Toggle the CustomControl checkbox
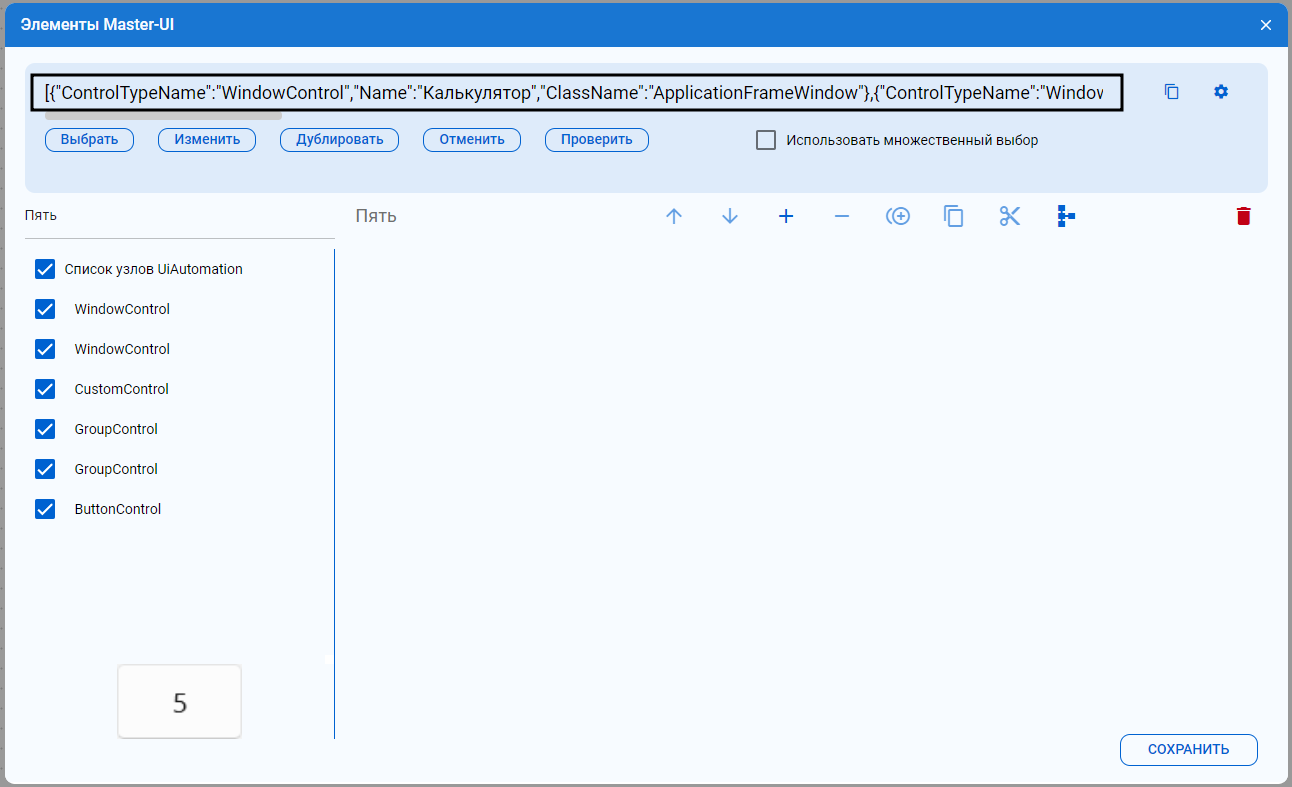Screen dimensions: 1292x787 [45, 389]
